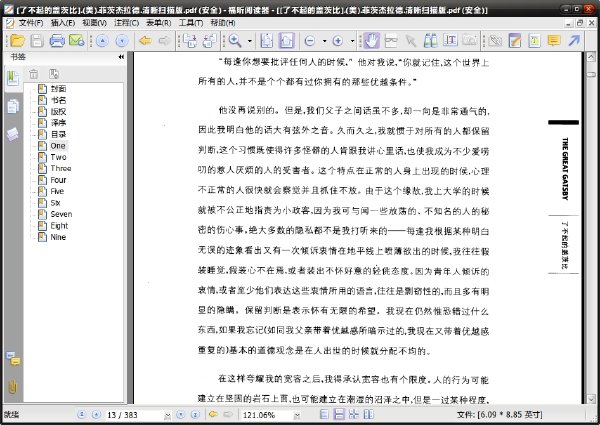Select the blue arrow drawing tool

[574, 40]
